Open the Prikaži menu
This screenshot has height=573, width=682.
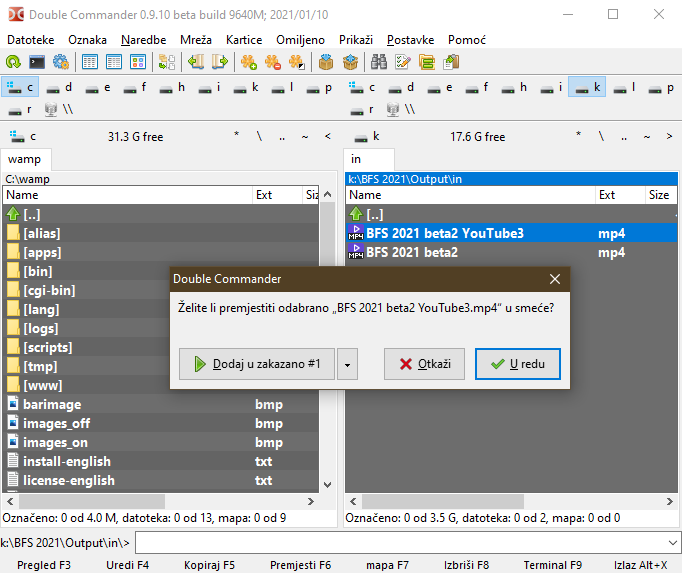click(356, 40)
